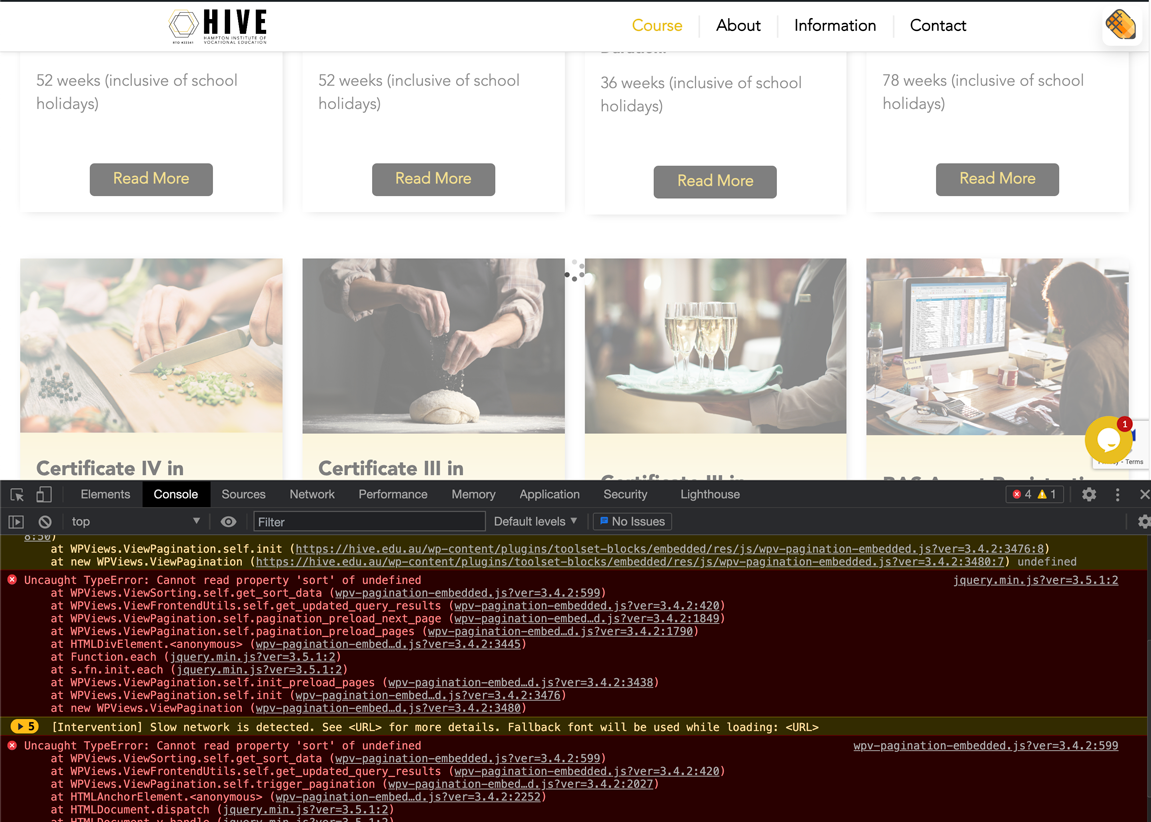Click the No Issues button
This screenshot has height=822, width=1151.
pos(632,522)
